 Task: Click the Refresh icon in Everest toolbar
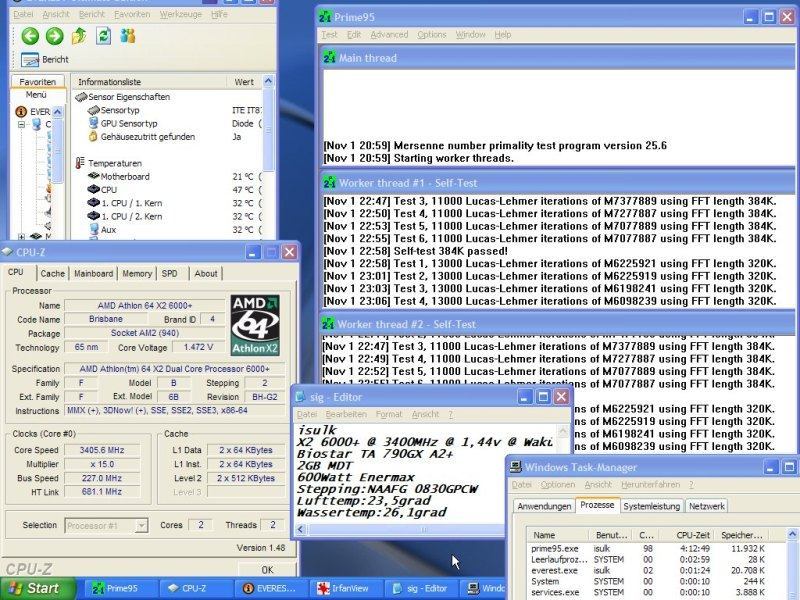click(x=104, y=36)
